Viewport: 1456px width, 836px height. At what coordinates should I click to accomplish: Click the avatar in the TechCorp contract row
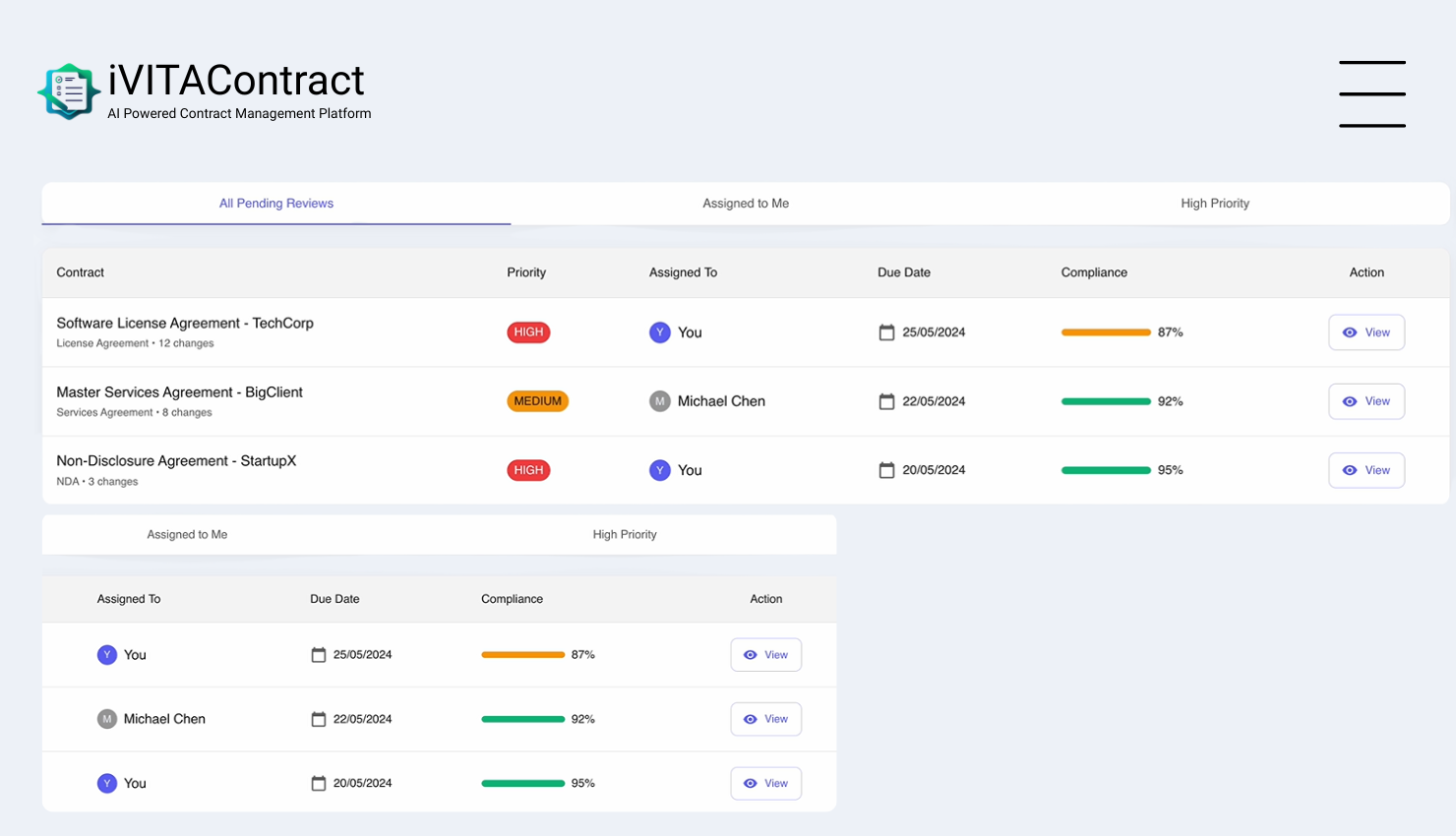pos(659,332)
